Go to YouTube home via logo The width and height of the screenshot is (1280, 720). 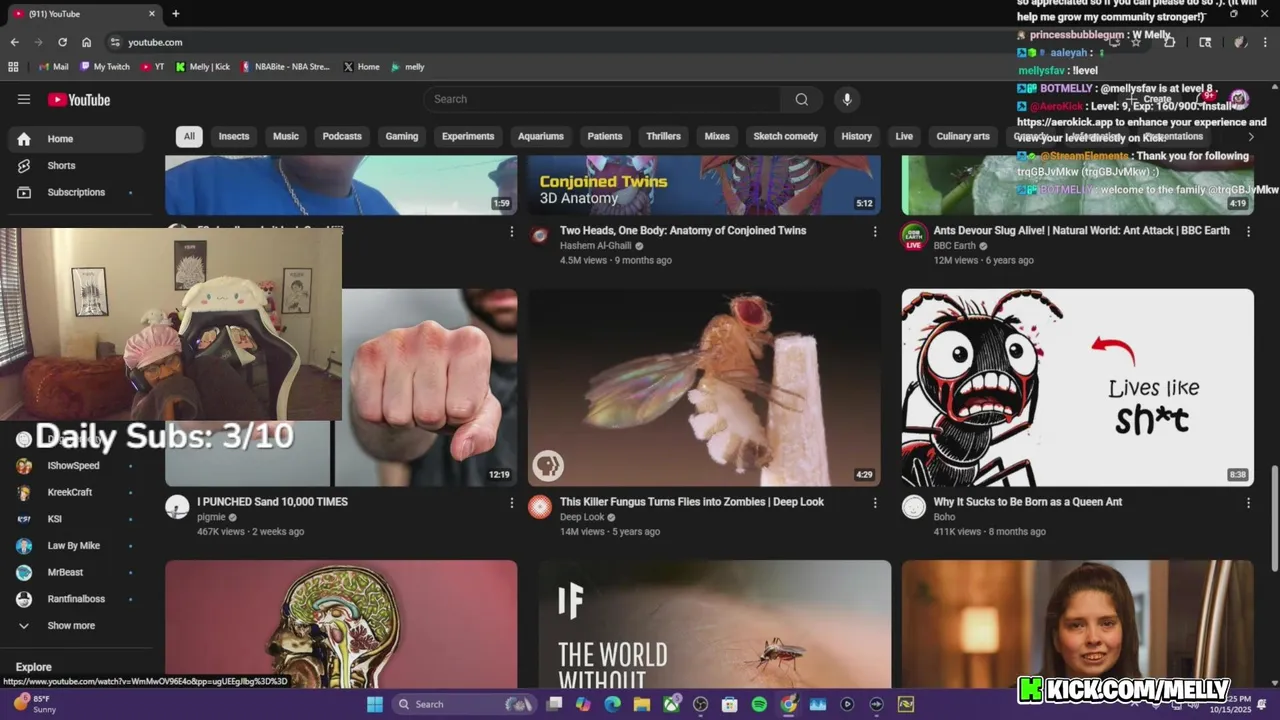click(79, 99)
